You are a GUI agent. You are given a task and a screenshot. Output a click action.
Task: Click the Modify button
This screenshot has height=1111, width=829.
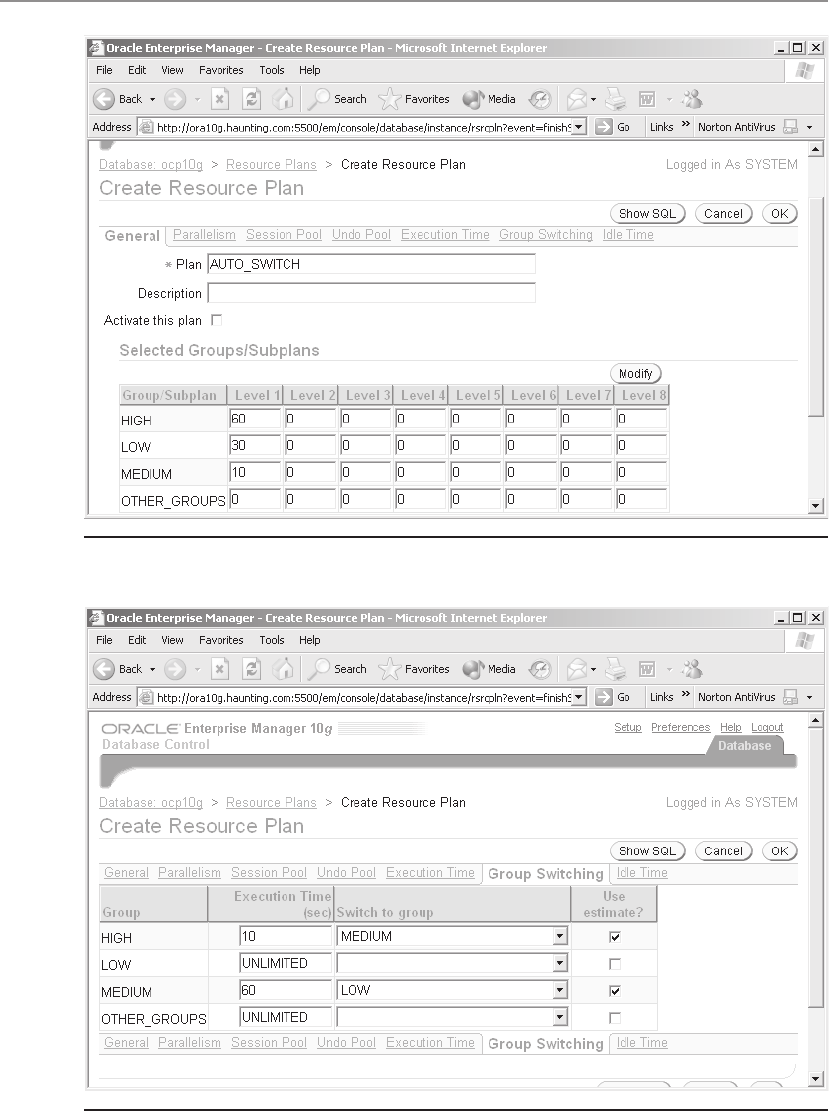[636, 373]
